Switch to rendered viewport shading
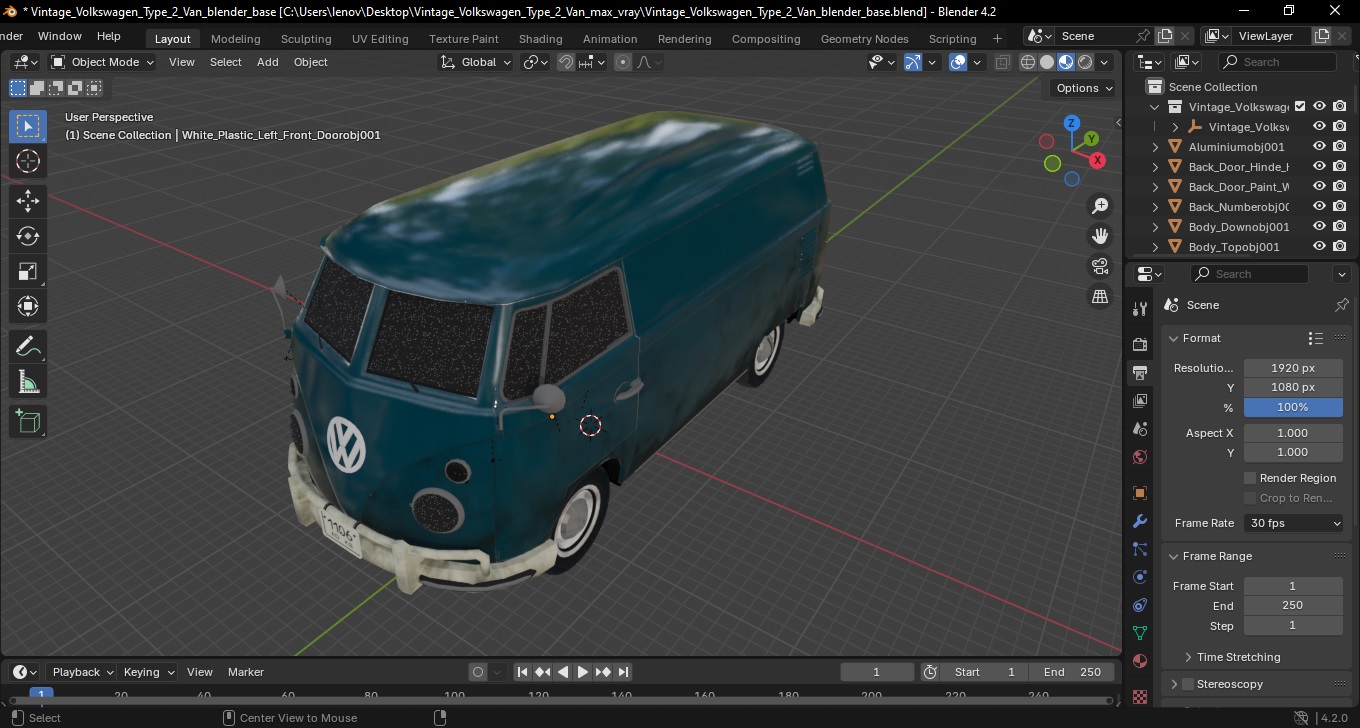This screenshot has width=1360, height=728. pos(1085,62)
